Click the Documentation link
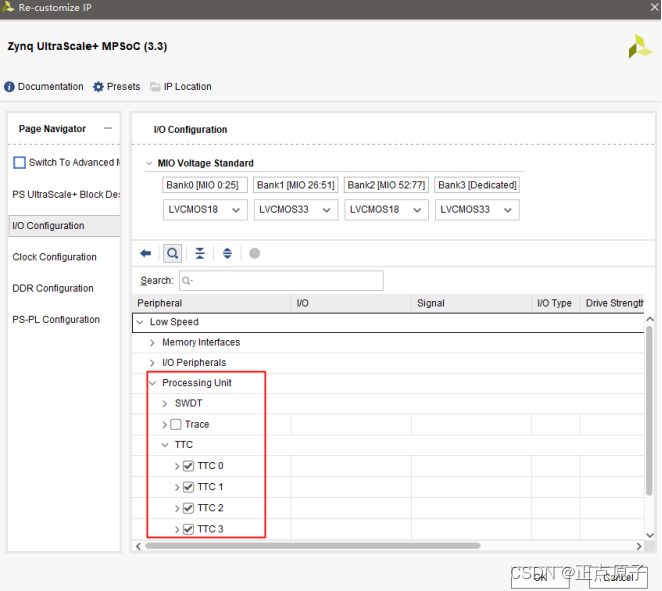The width and height of the screenshot is (662, 591). [x=51, y=87]
